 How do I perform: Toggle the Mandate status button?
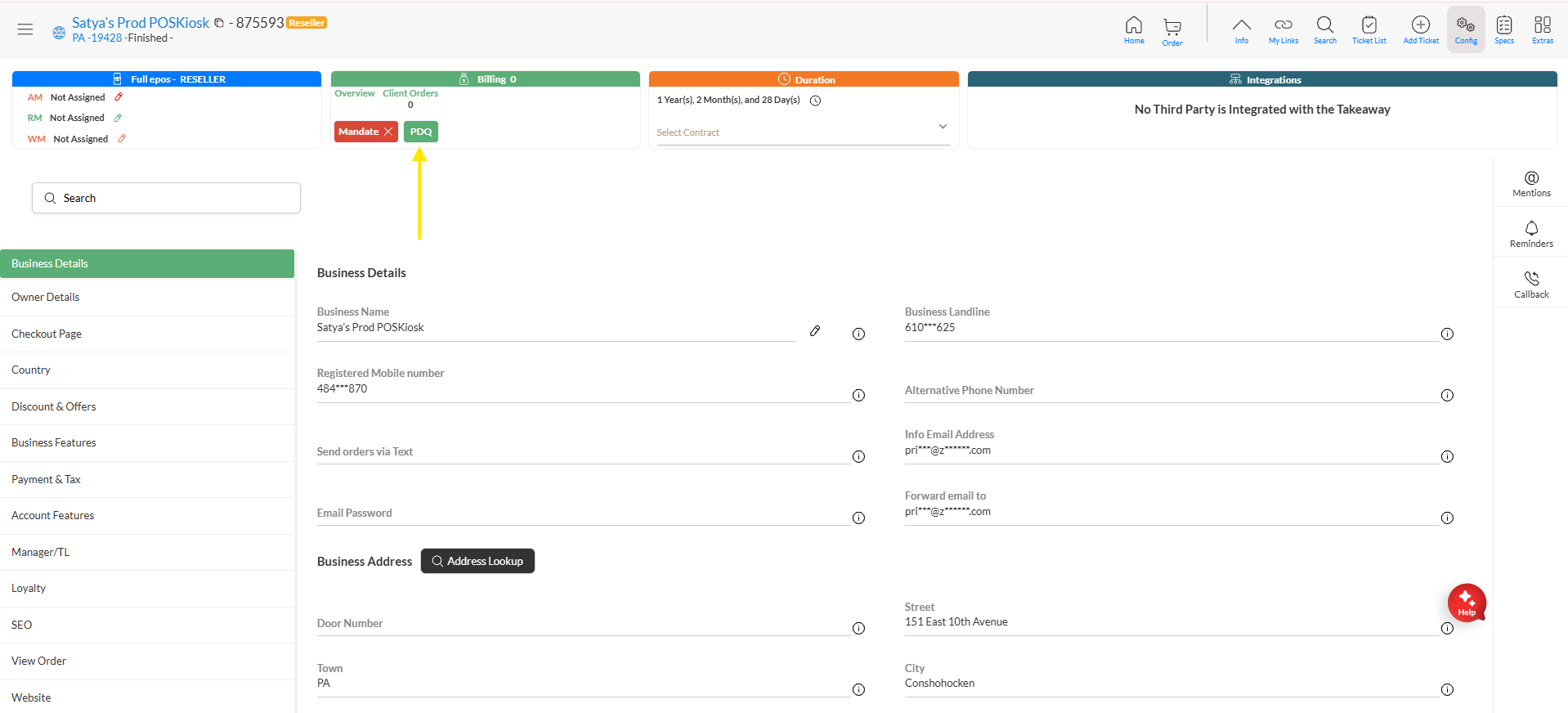(x=365, y=132)
